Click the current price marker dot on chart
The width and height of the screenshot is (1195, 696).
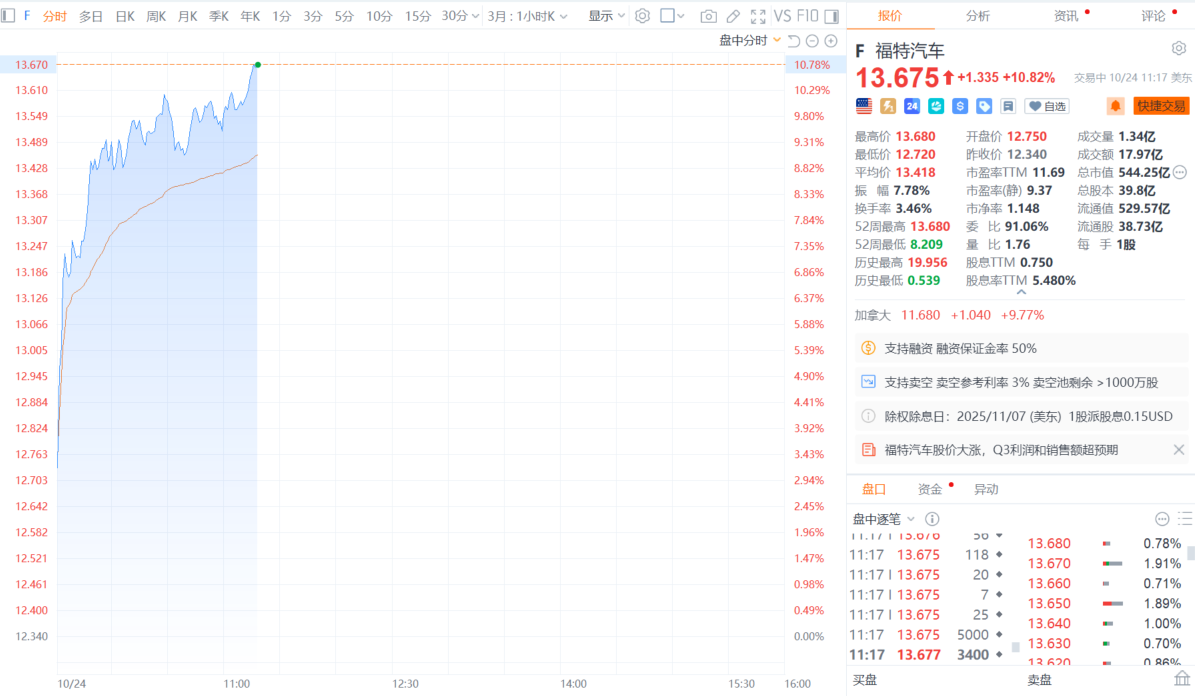[x=258, y=65]
